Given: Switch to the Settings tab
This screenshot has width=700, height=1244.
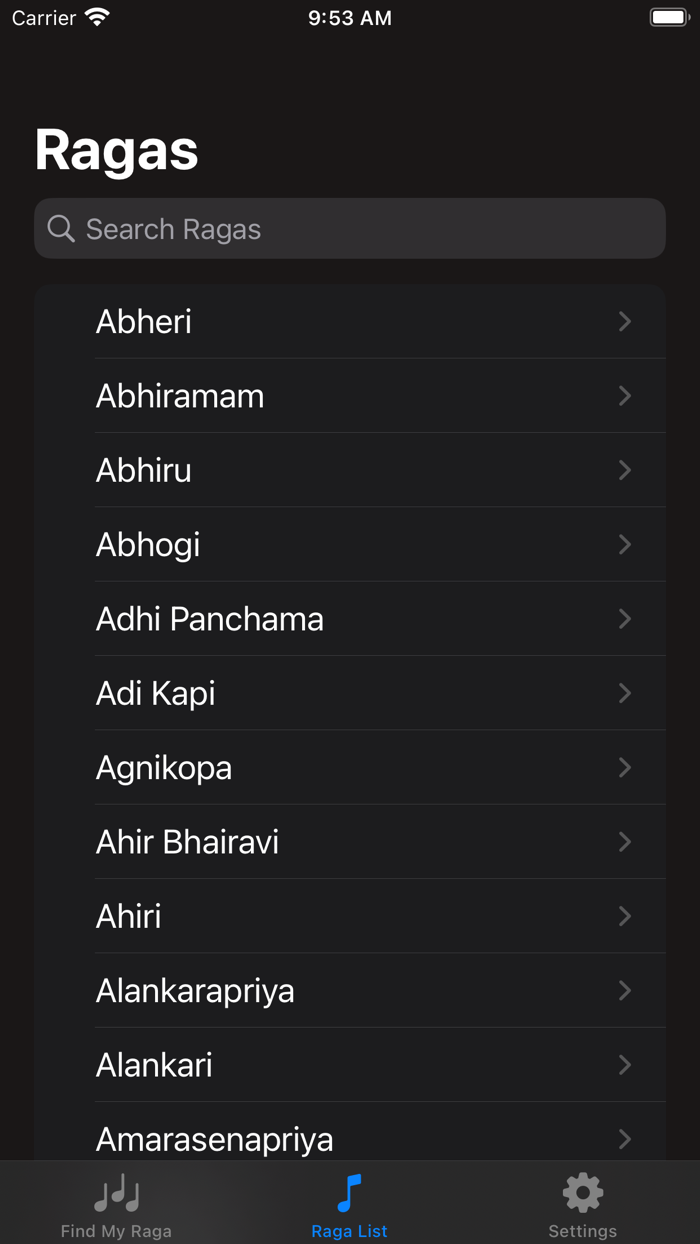Looking at the screenshot, I should [x=581, y=1205].
